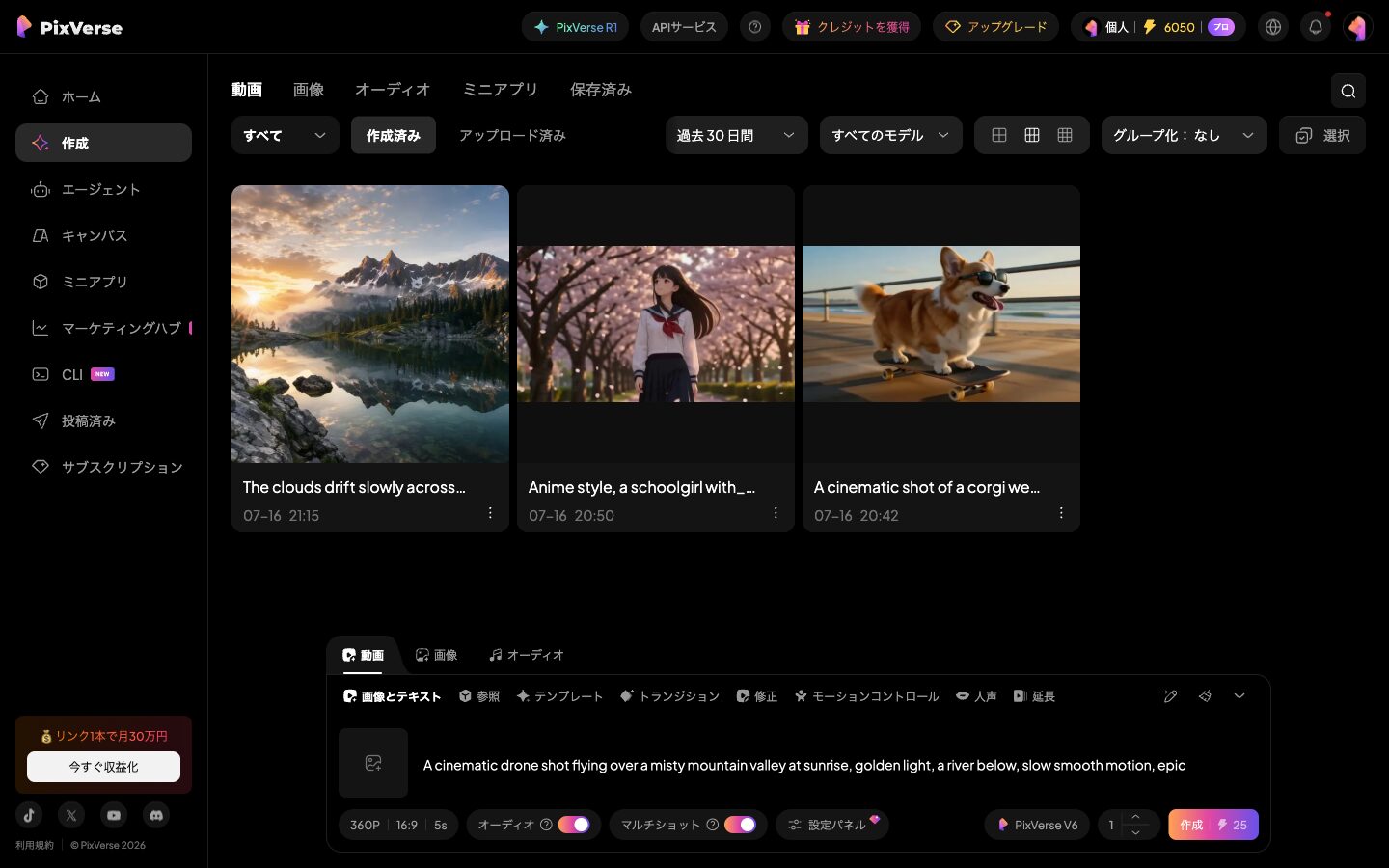This screenshot has height=868, width=1389.
Task: Switch to small grid view icon
Action: coord(1065,135)
